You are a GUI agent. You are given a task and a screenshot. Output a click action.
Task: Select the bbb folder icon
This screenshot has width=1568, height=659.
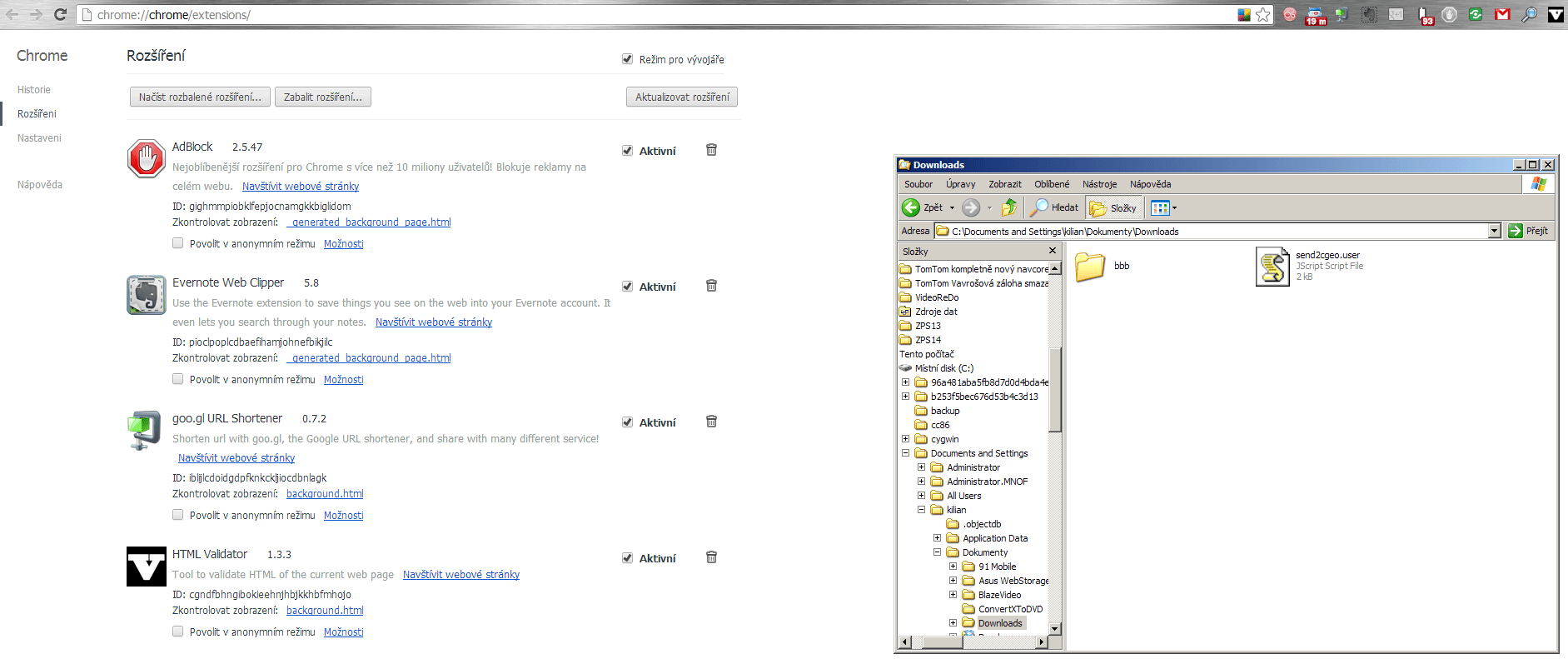1089,267
